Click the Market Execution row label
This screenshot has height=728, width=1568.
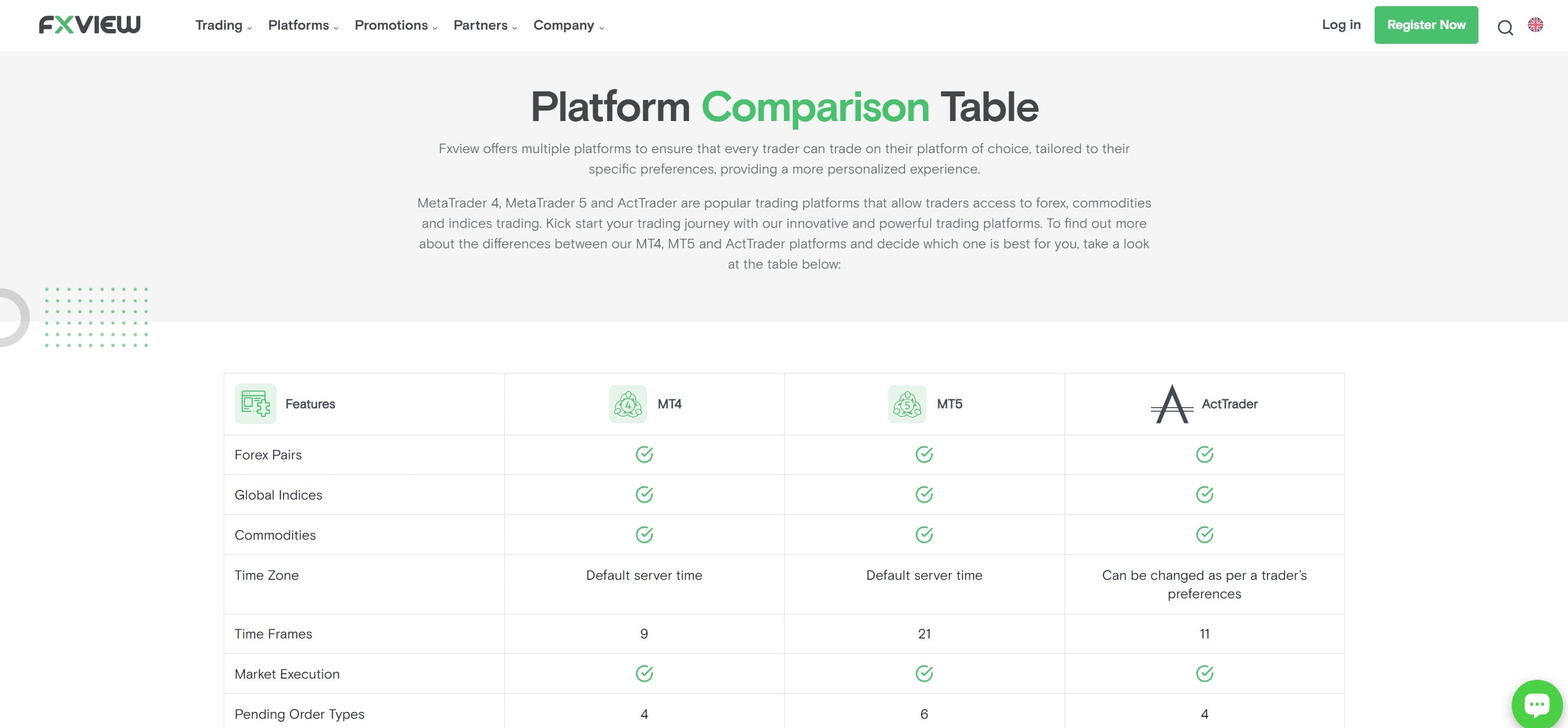pos(287,674)
